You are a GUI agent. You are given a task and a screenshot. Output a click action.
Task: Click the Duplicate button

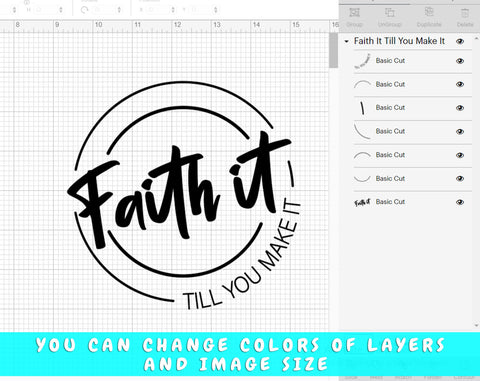(429, 17)
